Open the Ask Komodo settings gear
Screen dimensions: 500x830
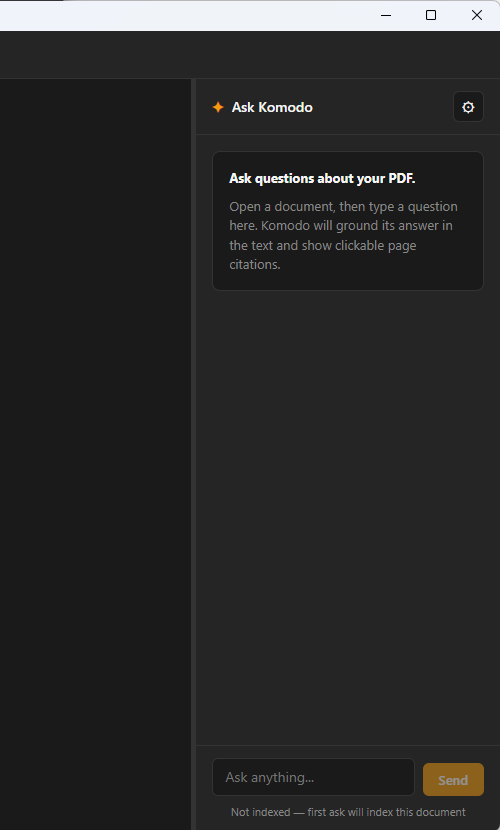point(468,107)
